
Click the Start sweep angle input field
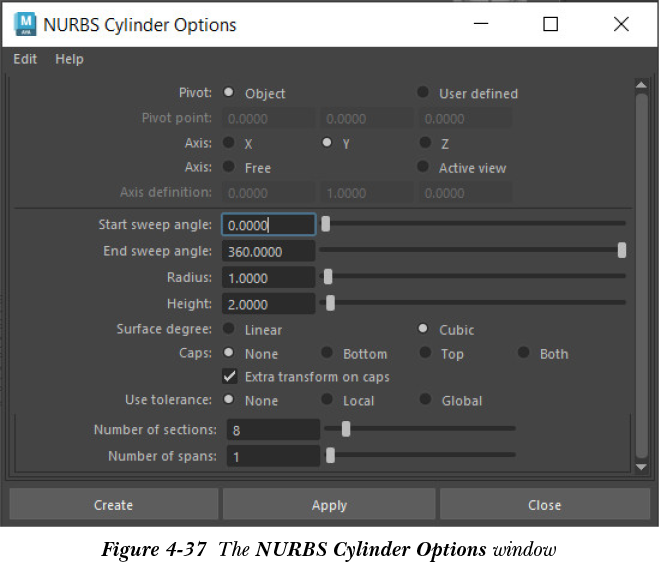[x=267, y=225]
